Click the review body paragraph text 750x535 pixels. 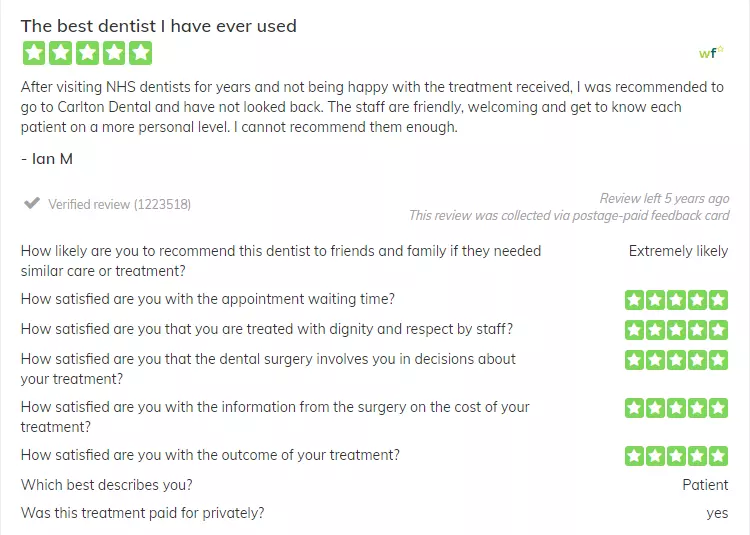point(372,107)
